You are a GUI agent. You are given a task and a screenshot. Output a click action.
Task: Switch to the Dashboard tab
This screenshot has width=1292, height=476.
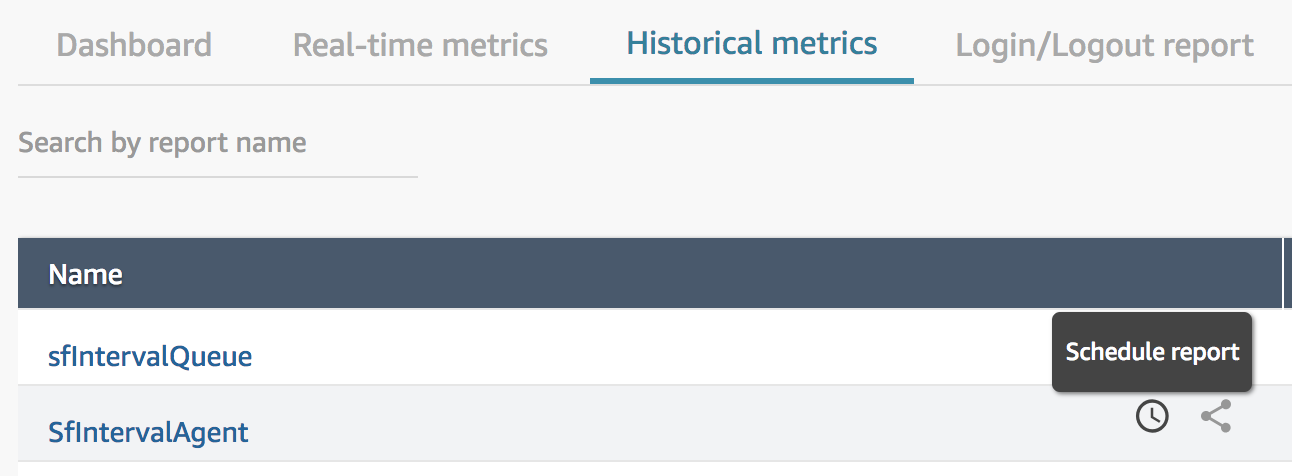click(x=134, y=45)
